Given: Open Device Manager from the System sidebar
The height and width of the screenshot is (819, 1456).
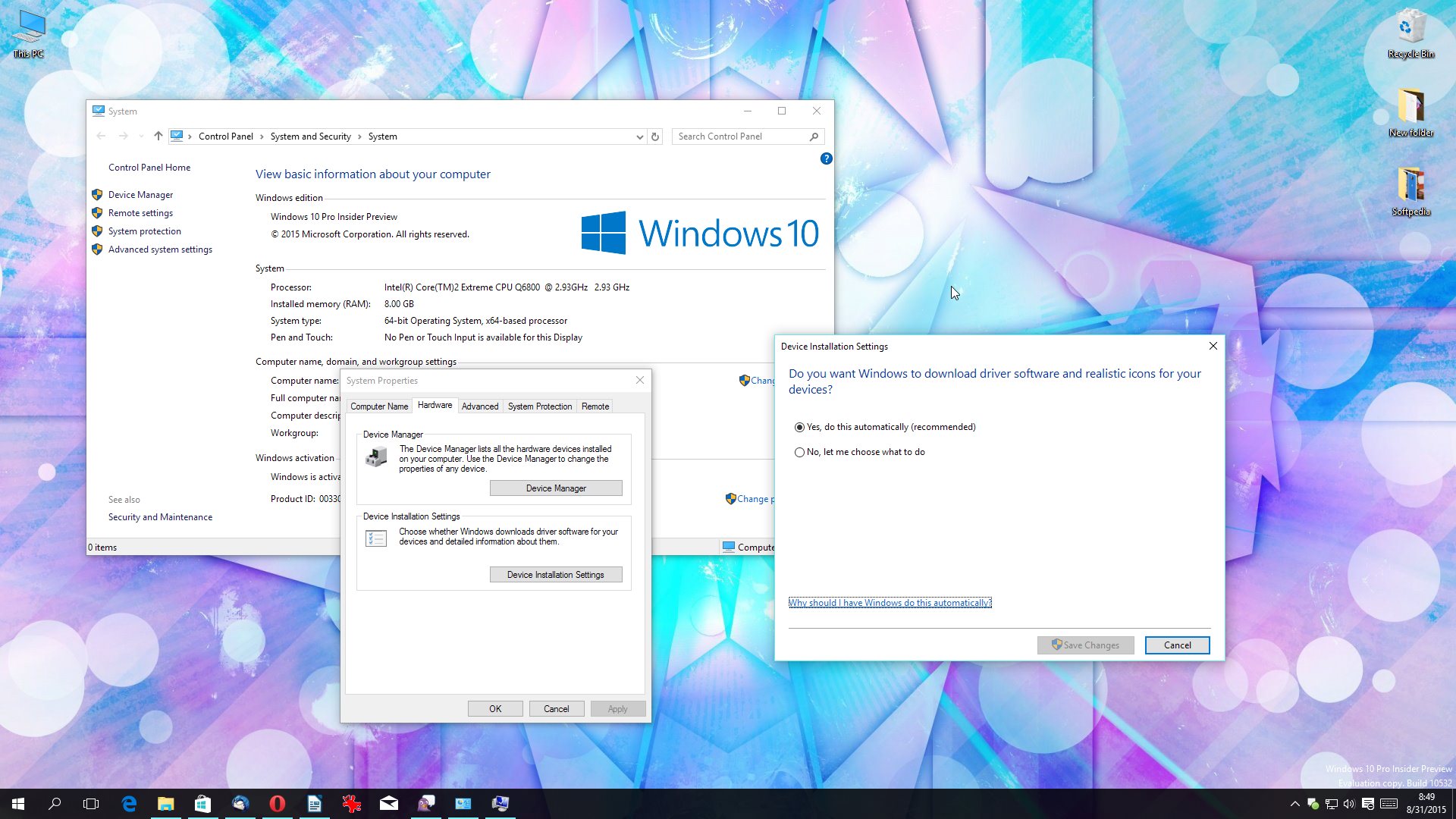Looking at the screenshot, I should point(140,195).
